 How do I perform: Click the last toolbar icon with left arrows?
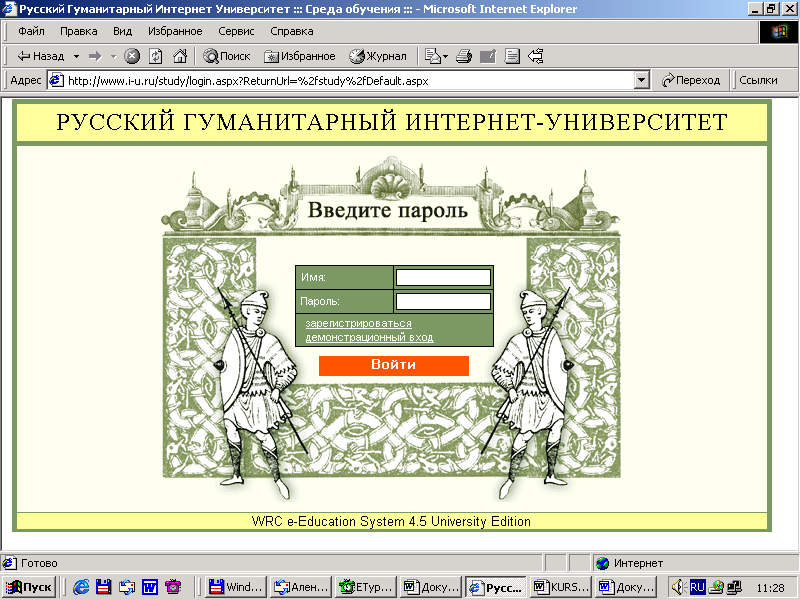[536, 56]
